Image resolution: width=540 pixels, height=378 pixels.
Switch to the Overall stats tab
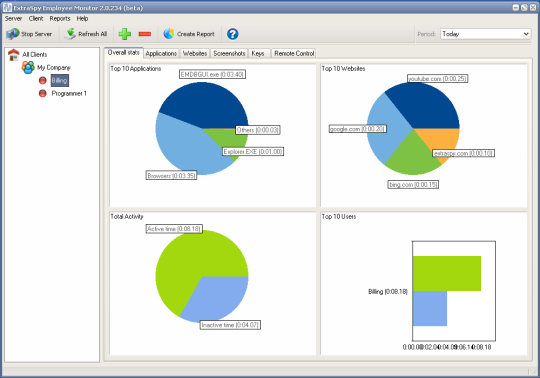point(124,53)
